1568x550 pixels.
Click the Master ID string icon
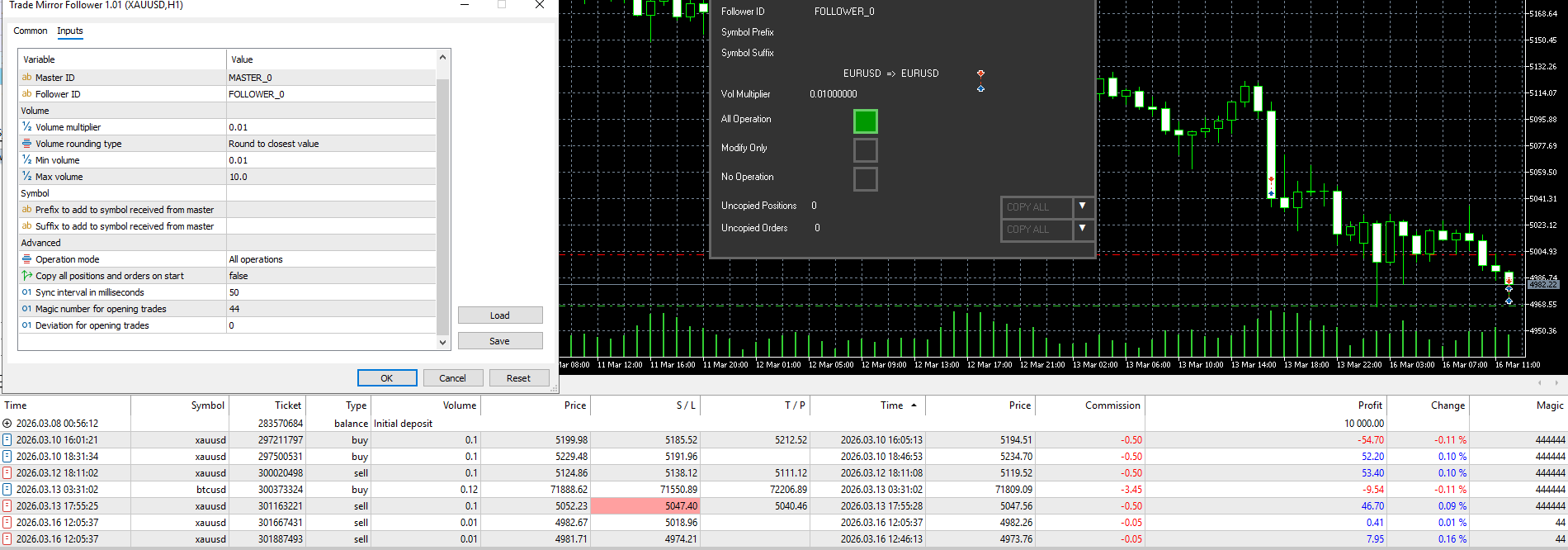click(x=27, y=78)
